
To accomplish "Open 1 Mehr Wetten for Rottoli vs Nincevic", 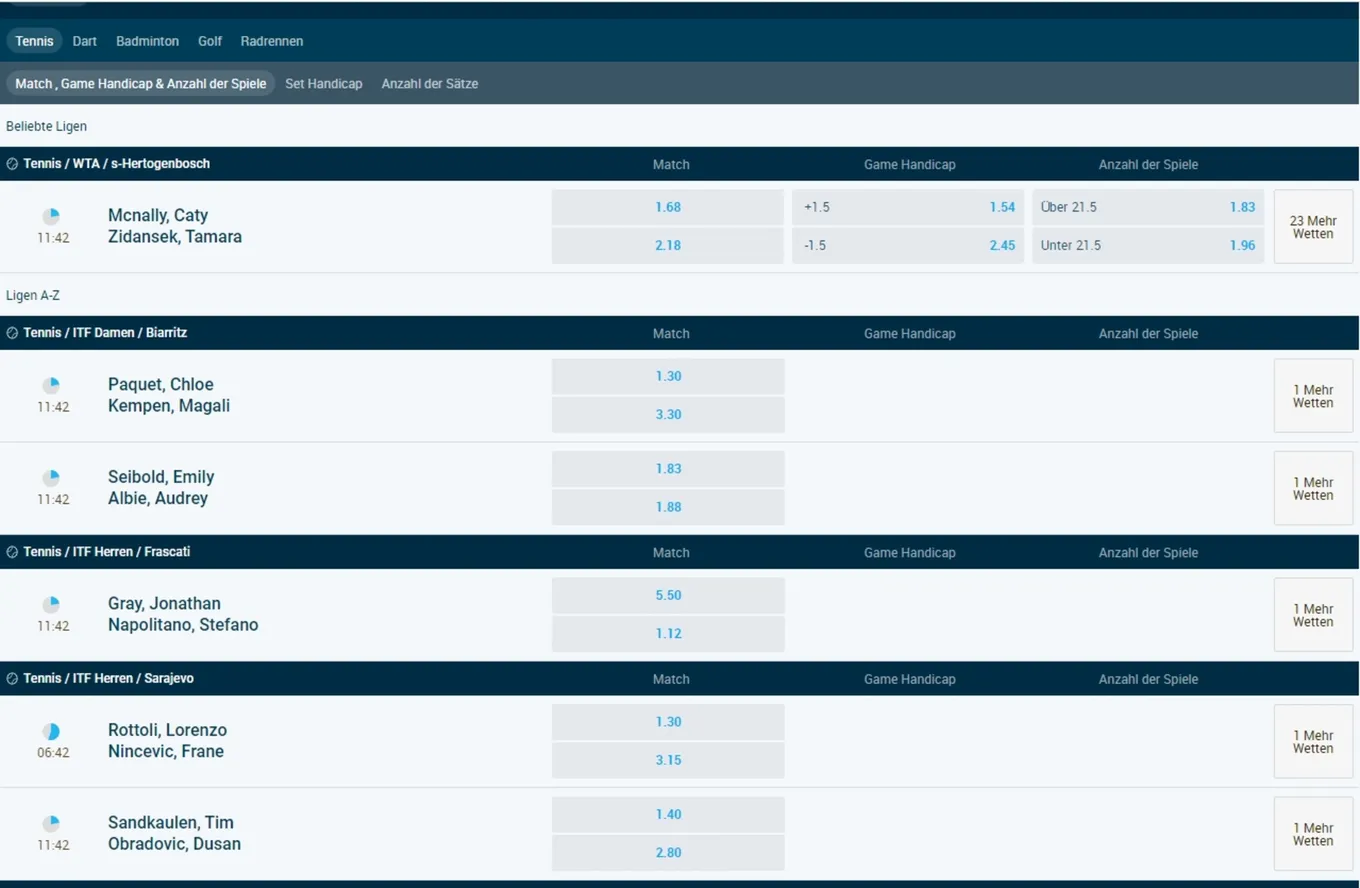I will click(1313, 741).
